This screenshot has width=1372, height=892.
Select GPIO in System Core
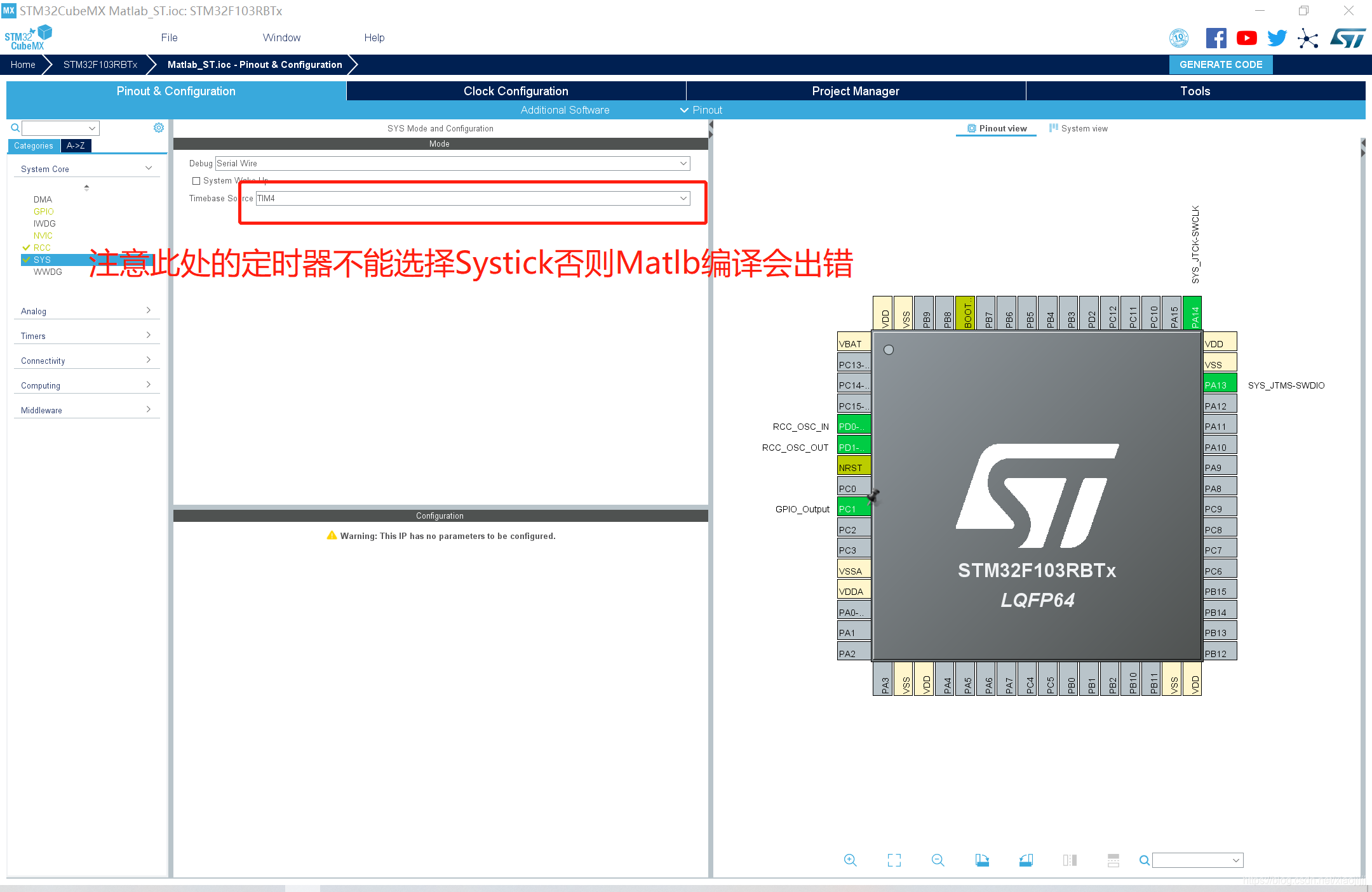pos(43,211)
